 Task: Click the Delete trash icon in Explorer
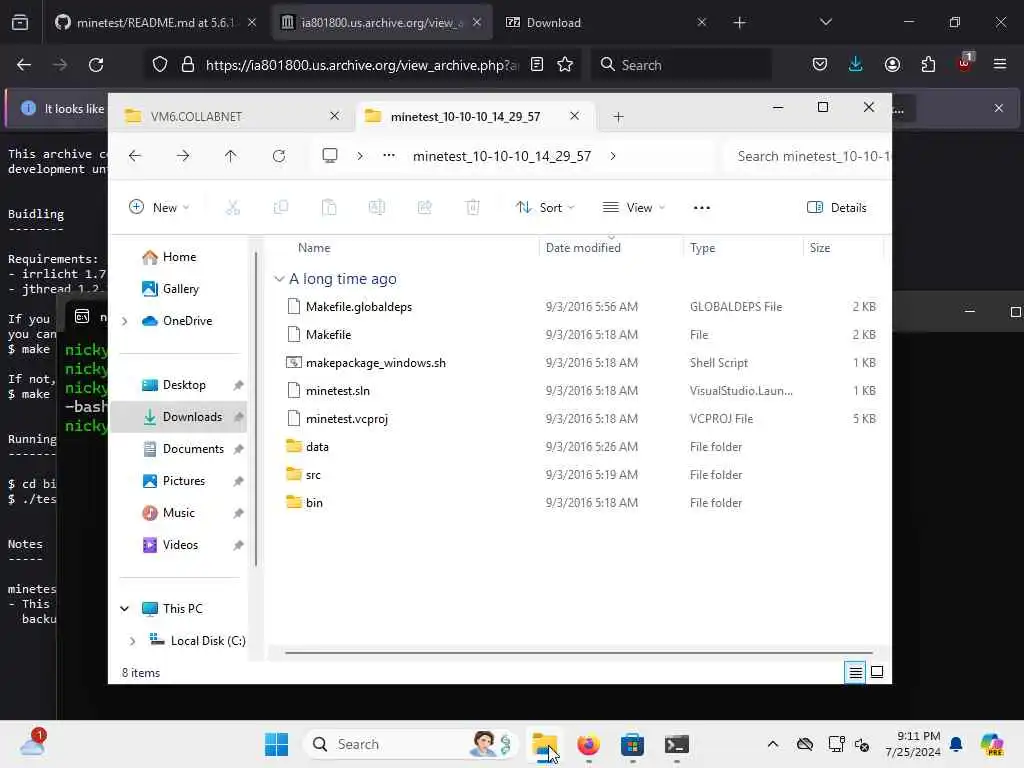pyautogui.click(x=472, y=208)
